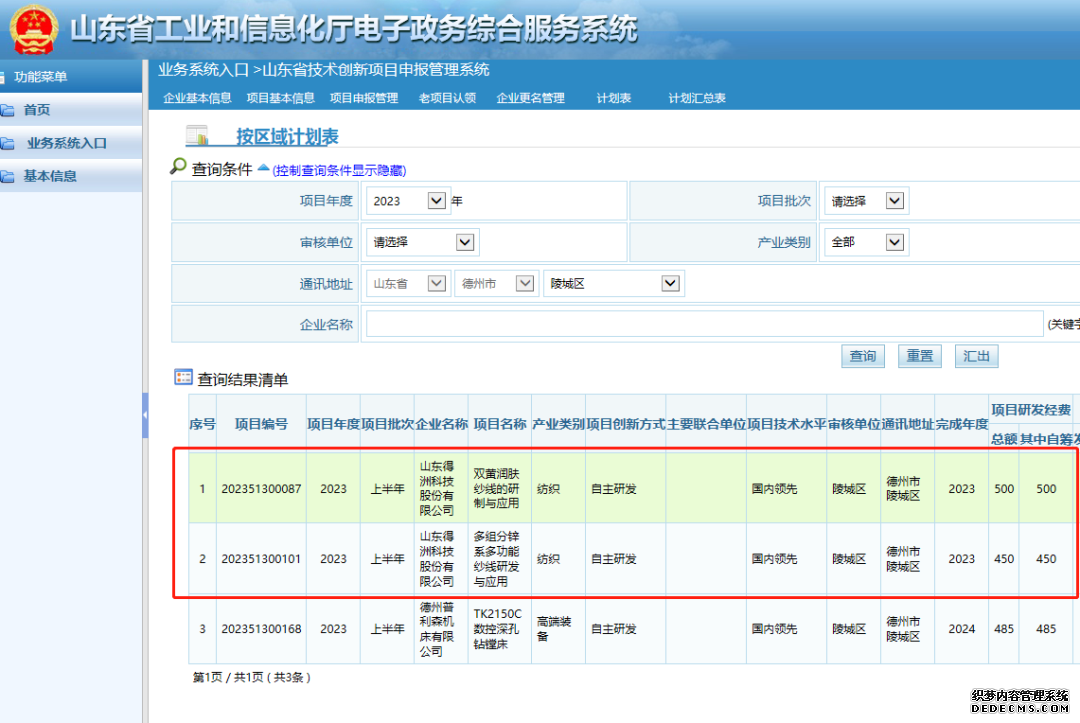Click pagination text 第1页 / 共1页
Screen dimensions: 1080x723
[228, 678]
